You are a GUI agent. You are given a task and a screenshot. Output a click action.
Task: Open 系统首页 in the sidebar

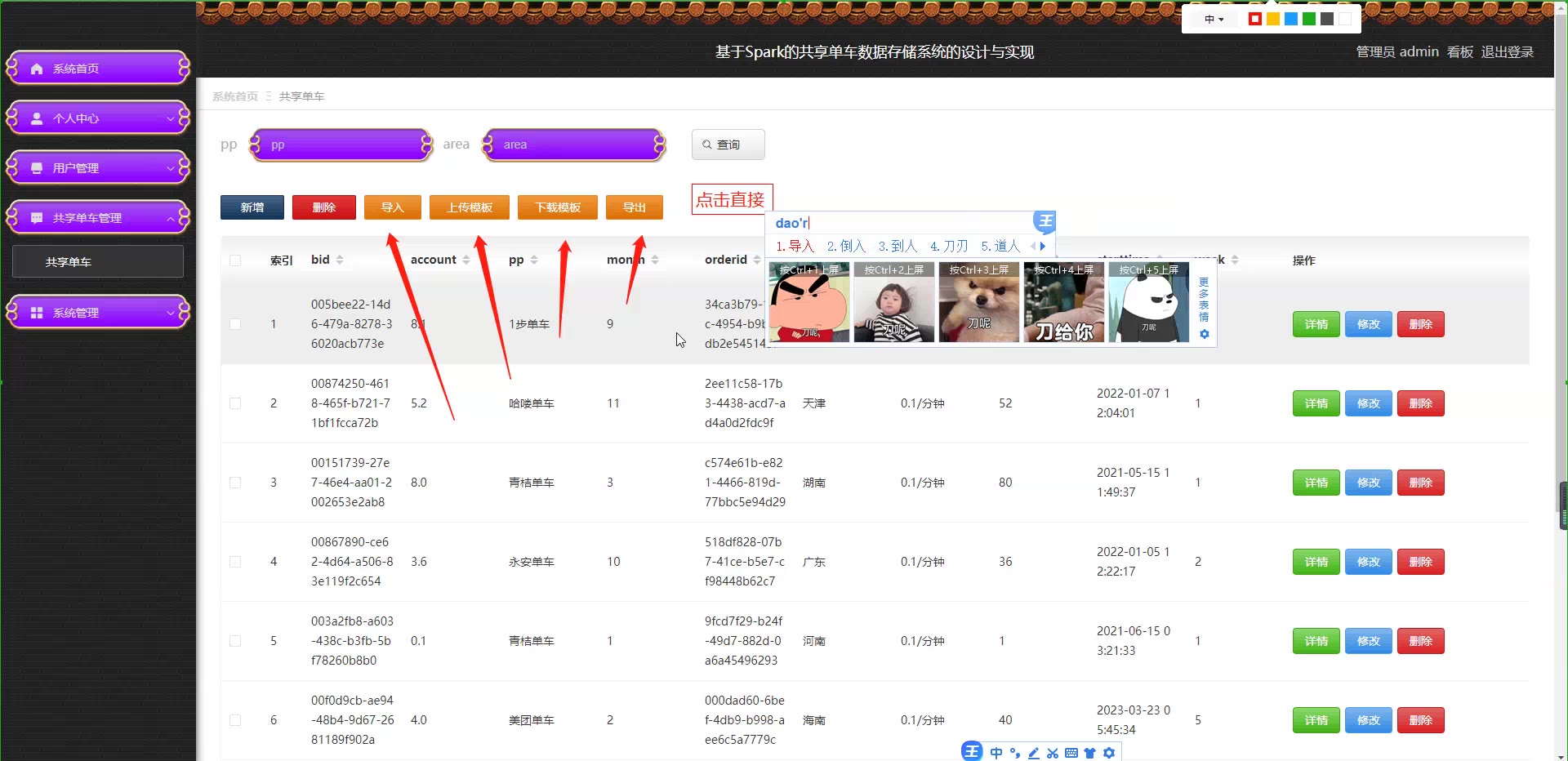coord(98,69)
